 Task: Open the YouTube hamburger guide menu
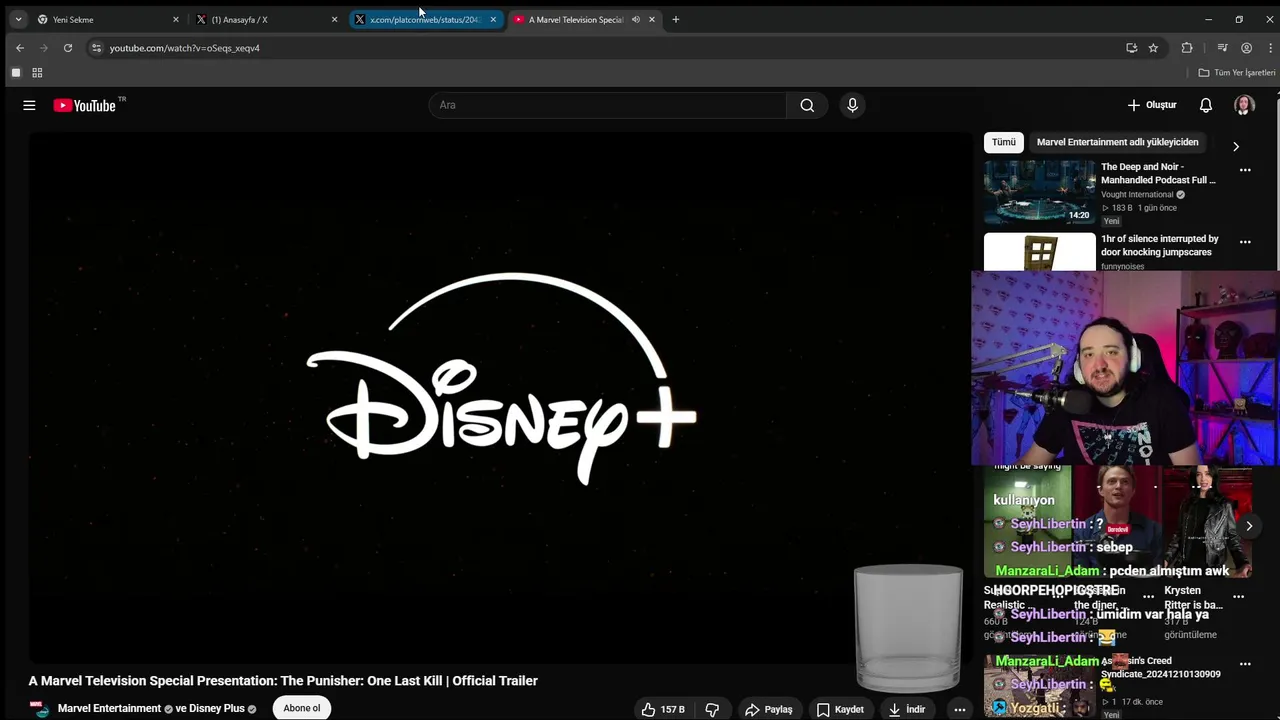click(29, 105)
